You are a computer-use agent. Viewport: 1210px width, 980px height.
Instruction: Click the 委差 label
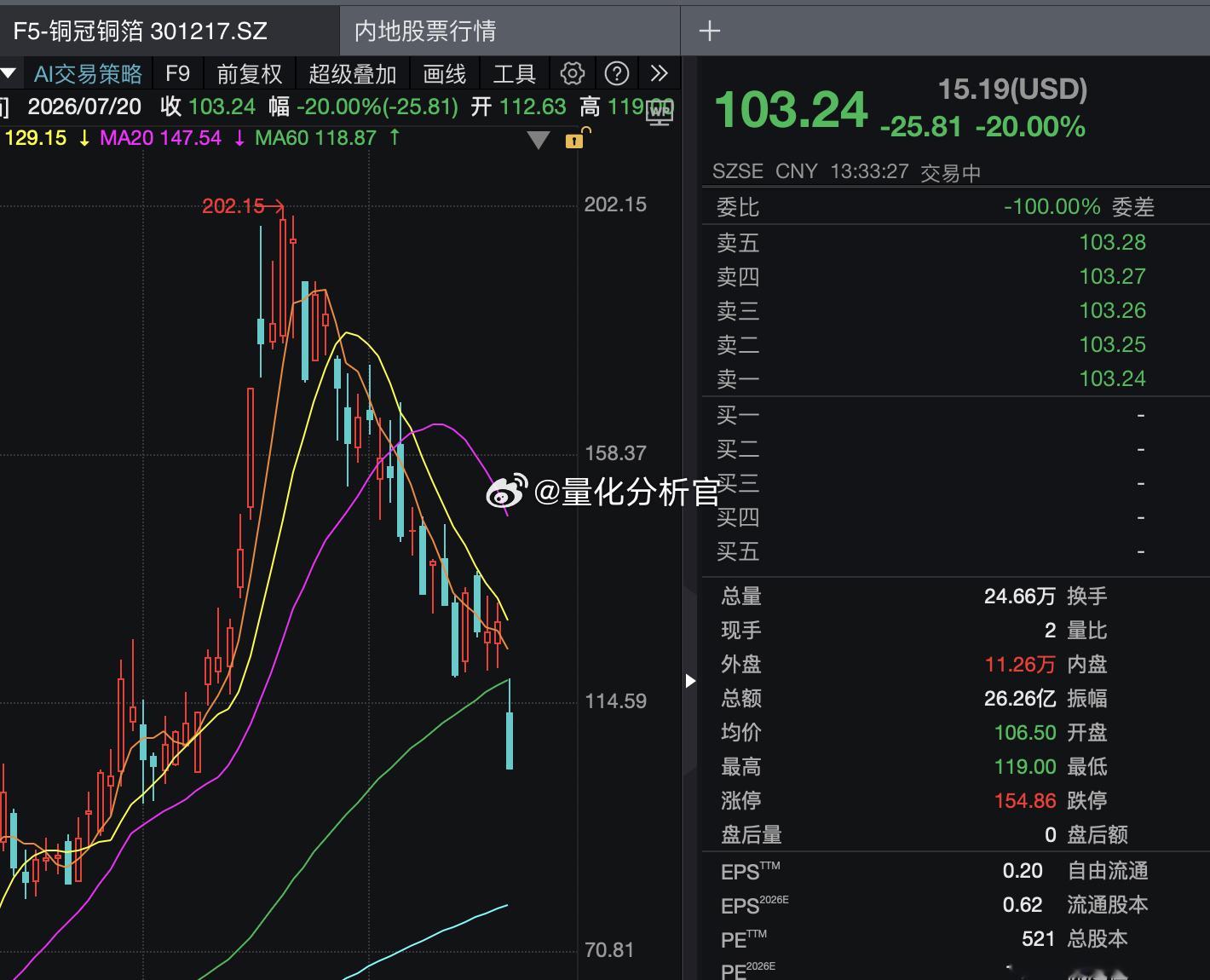(x=1133, y=207)
